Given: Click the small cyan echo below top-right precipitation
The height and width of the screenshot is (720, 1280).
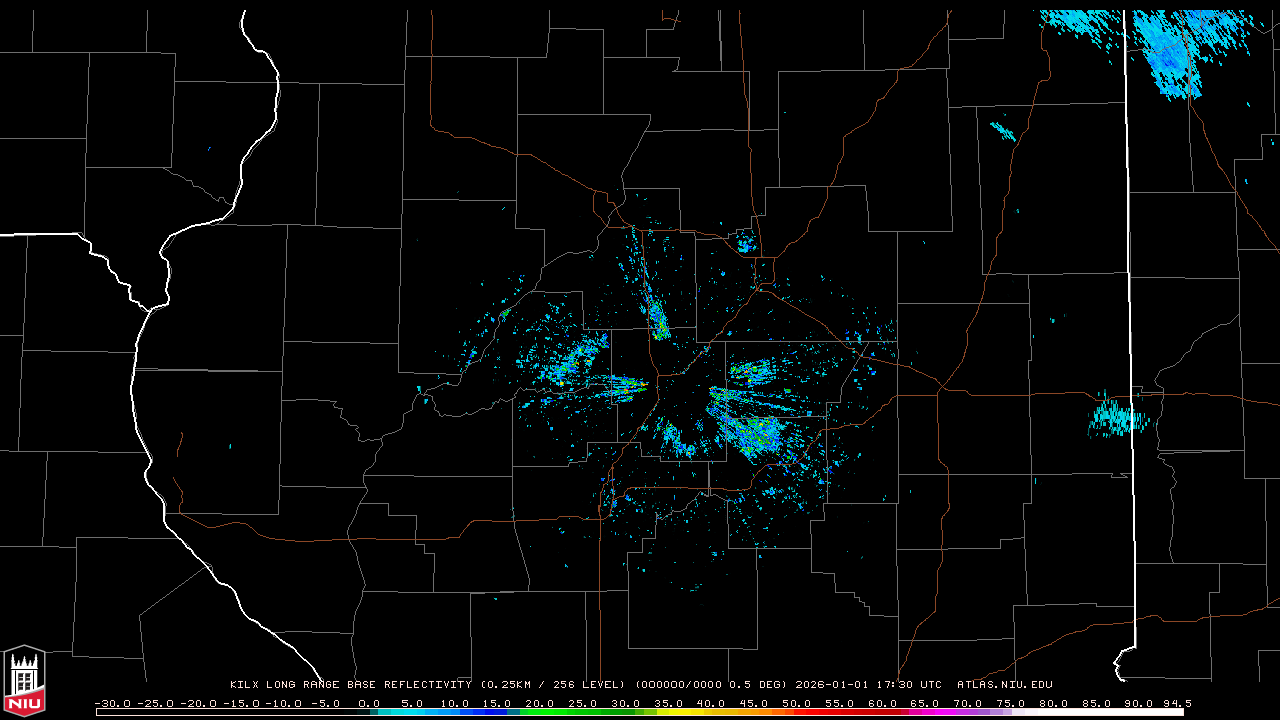Looking at the screenshot, I should [1002, 130].
